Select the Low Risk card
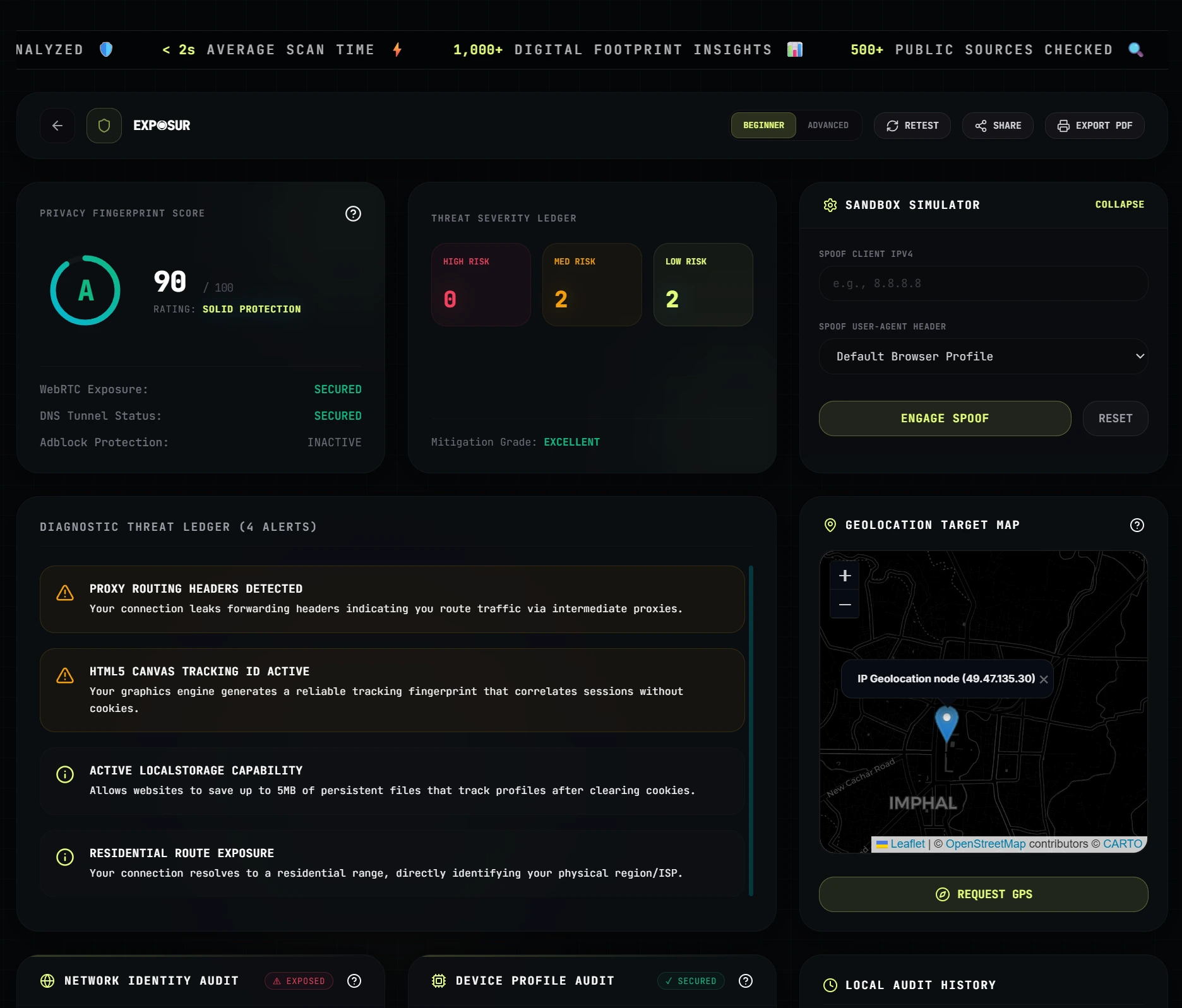Screen dimensions: 1182x1008 coord(703,285)
